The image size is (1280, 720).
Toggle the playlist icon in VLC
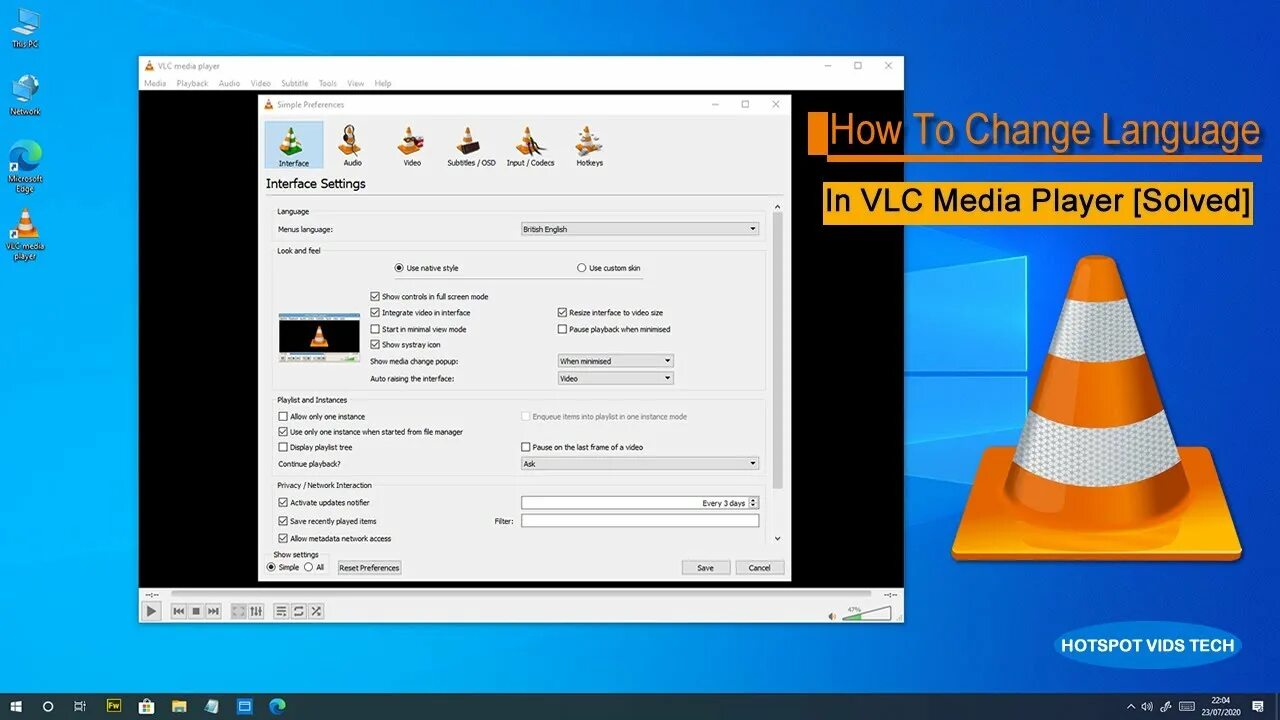click(282, 611)
